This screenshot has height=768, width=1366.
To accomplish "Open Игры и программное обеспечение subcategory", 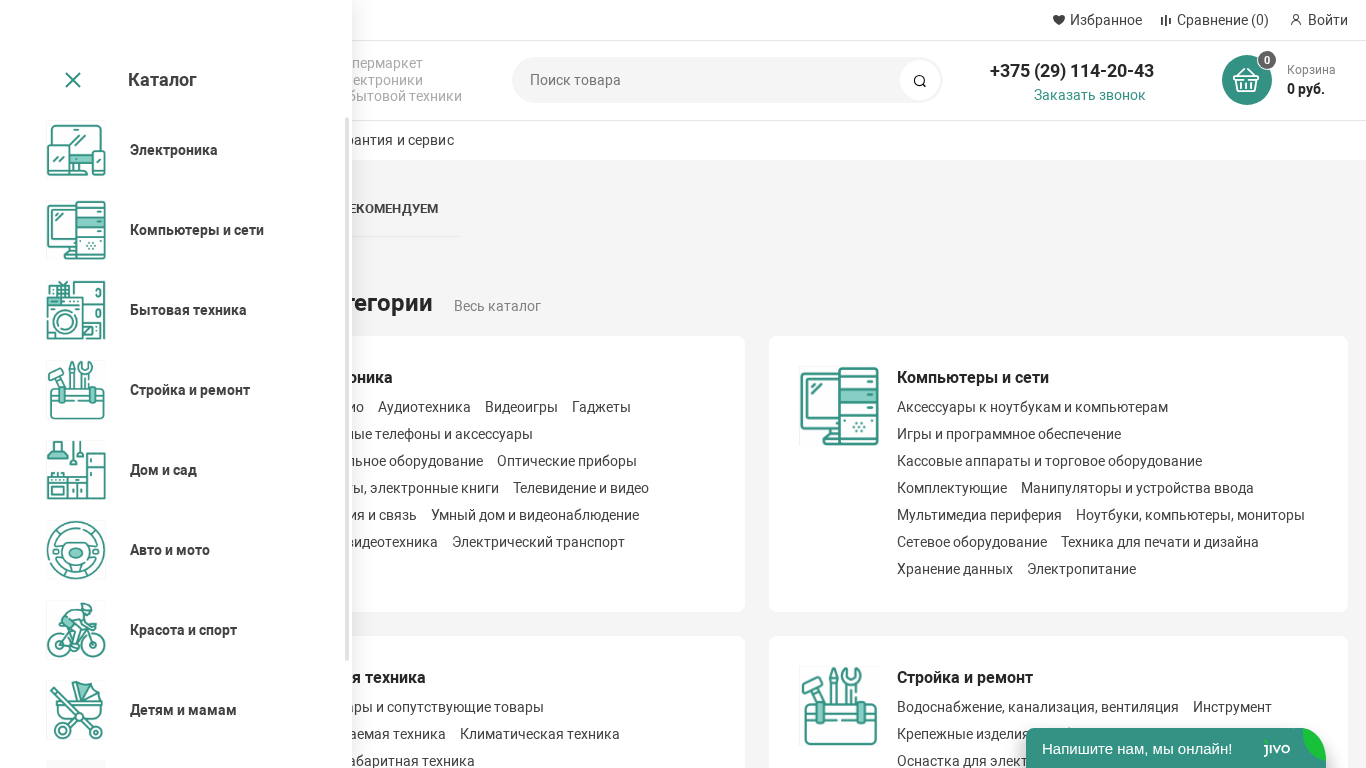I will click(1009, 434).
